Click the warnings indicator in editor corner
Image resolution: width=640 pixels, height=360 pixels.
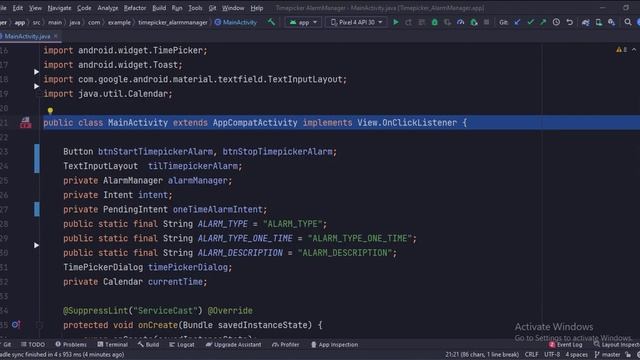[621, 50]
